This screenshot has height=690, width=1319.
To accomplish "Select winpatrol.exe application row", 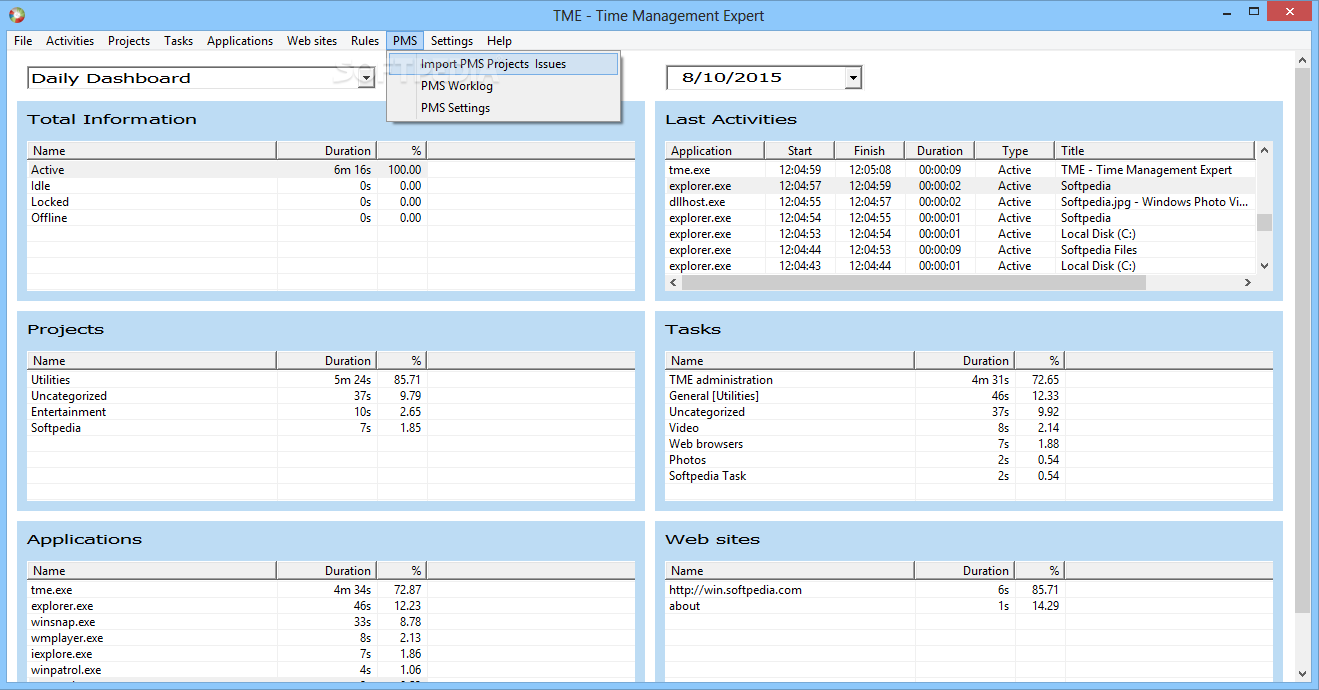I will (x=330, y=670).
